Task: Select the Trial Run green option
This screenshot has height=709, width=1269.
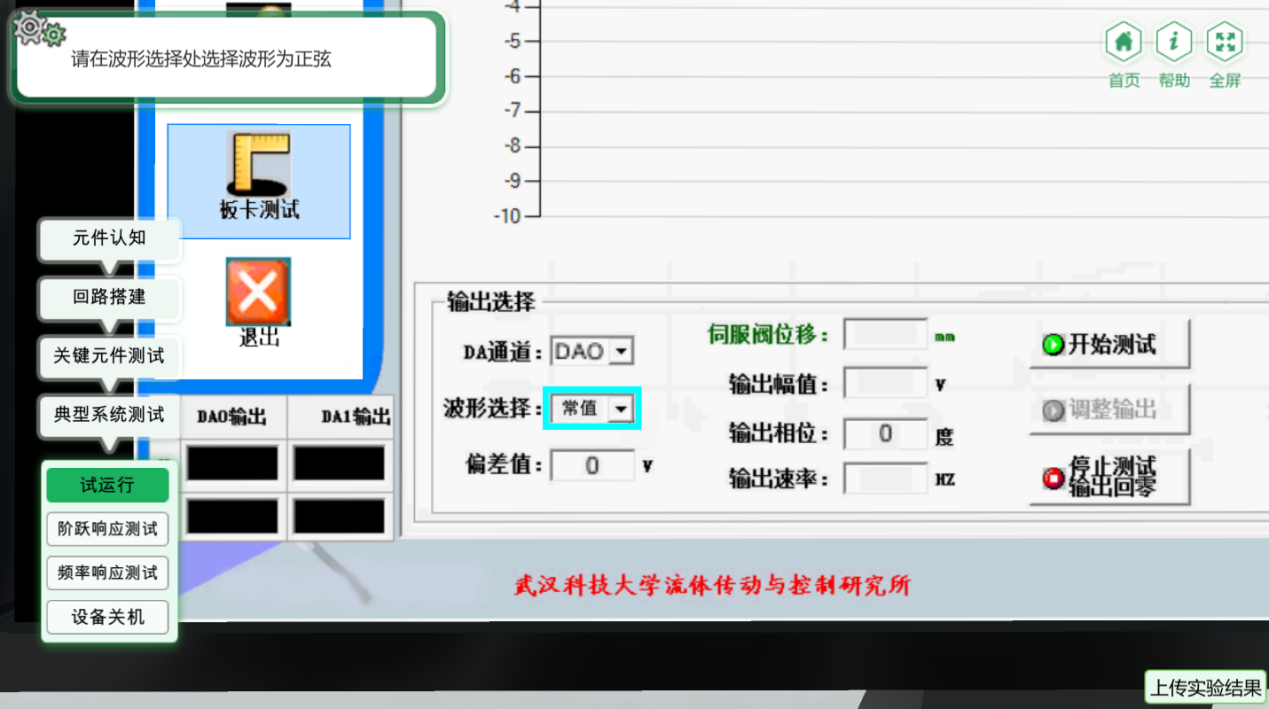Action: click(x=108, y=485)
